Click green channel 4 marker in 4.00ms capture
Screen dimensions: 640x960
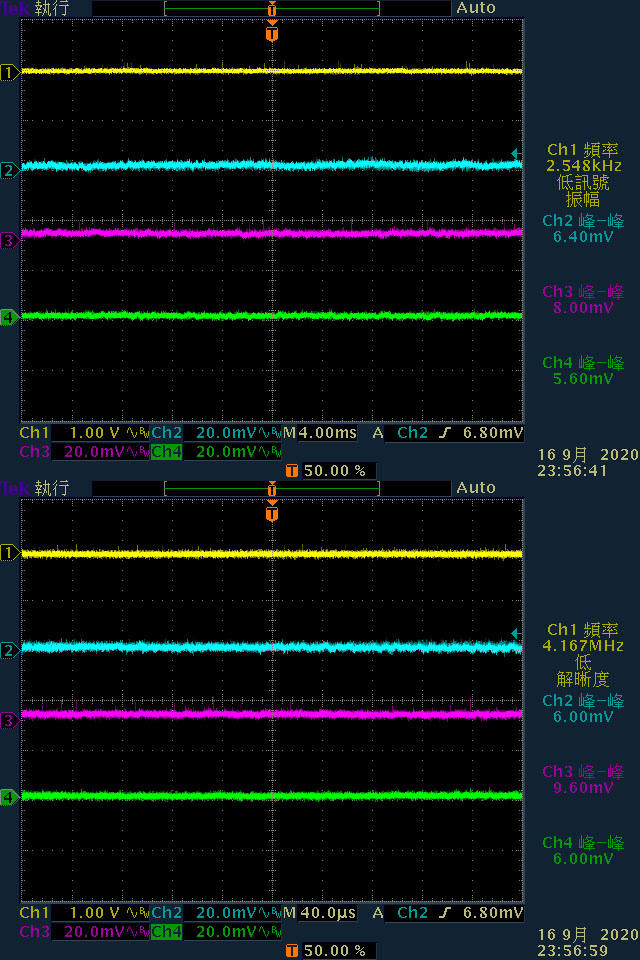click(x=9, y=317)
